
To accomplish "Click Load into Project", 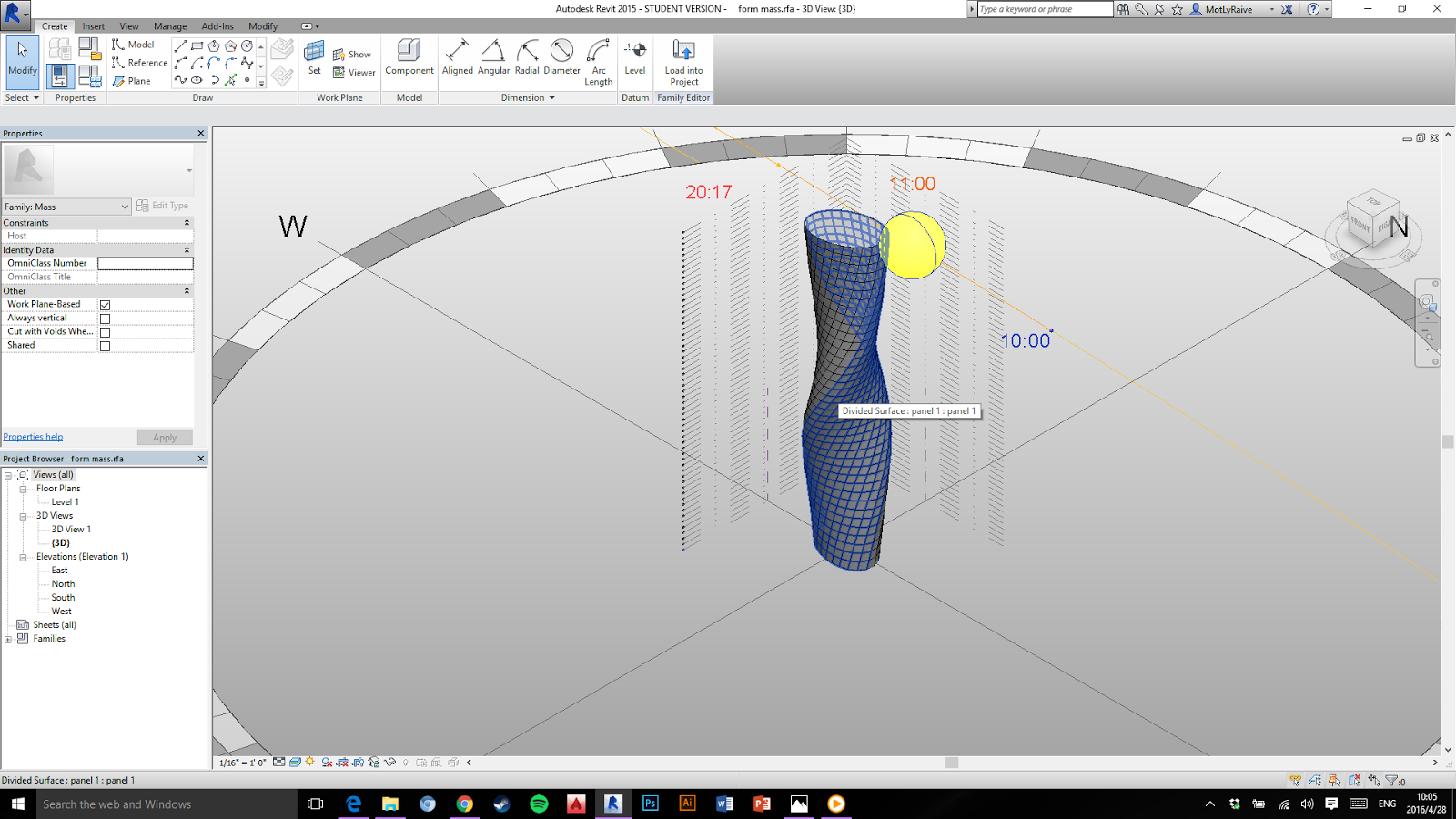I will point(683,57).
